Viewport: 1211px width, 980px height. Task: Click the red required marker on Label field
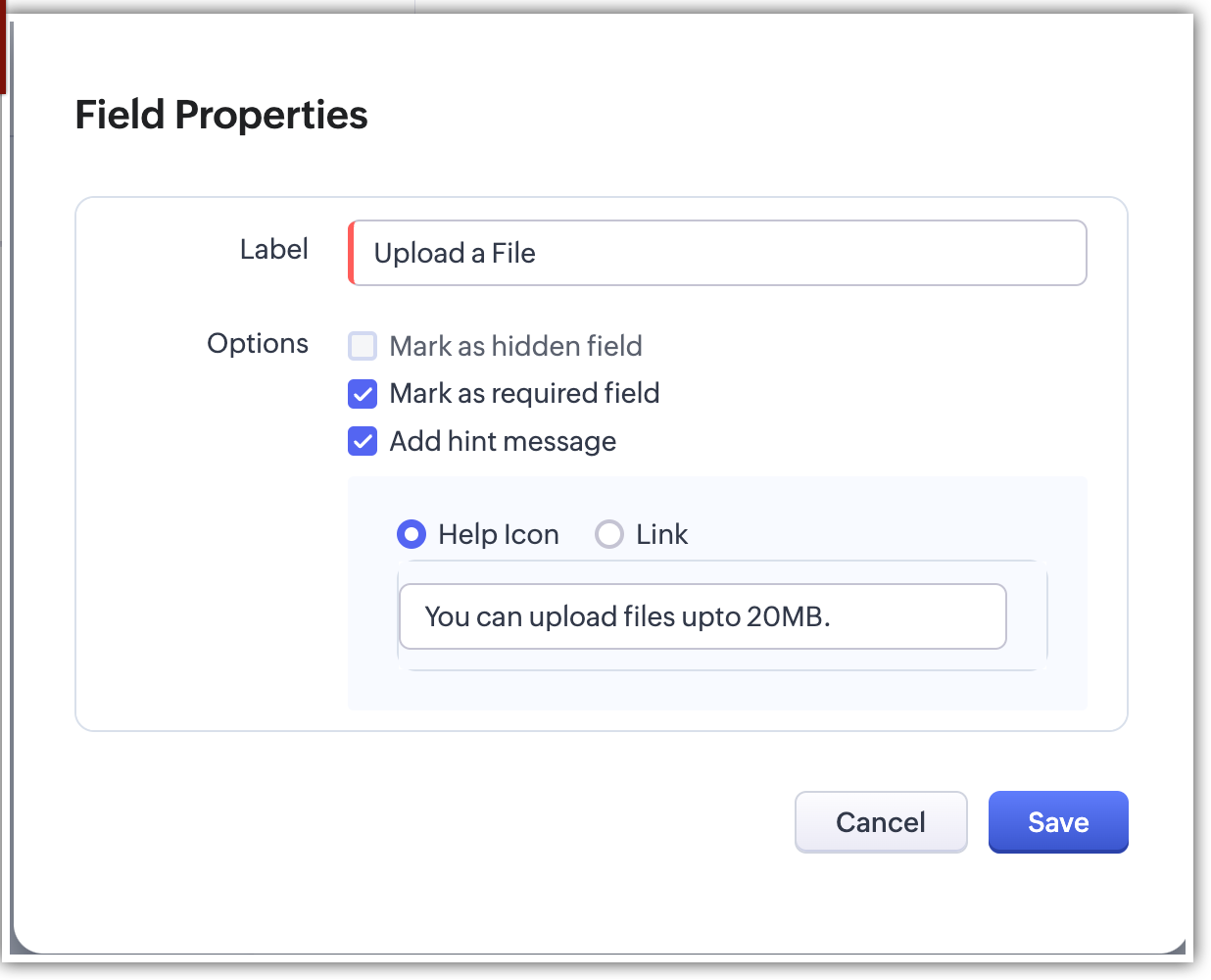(x=351, y=253)
